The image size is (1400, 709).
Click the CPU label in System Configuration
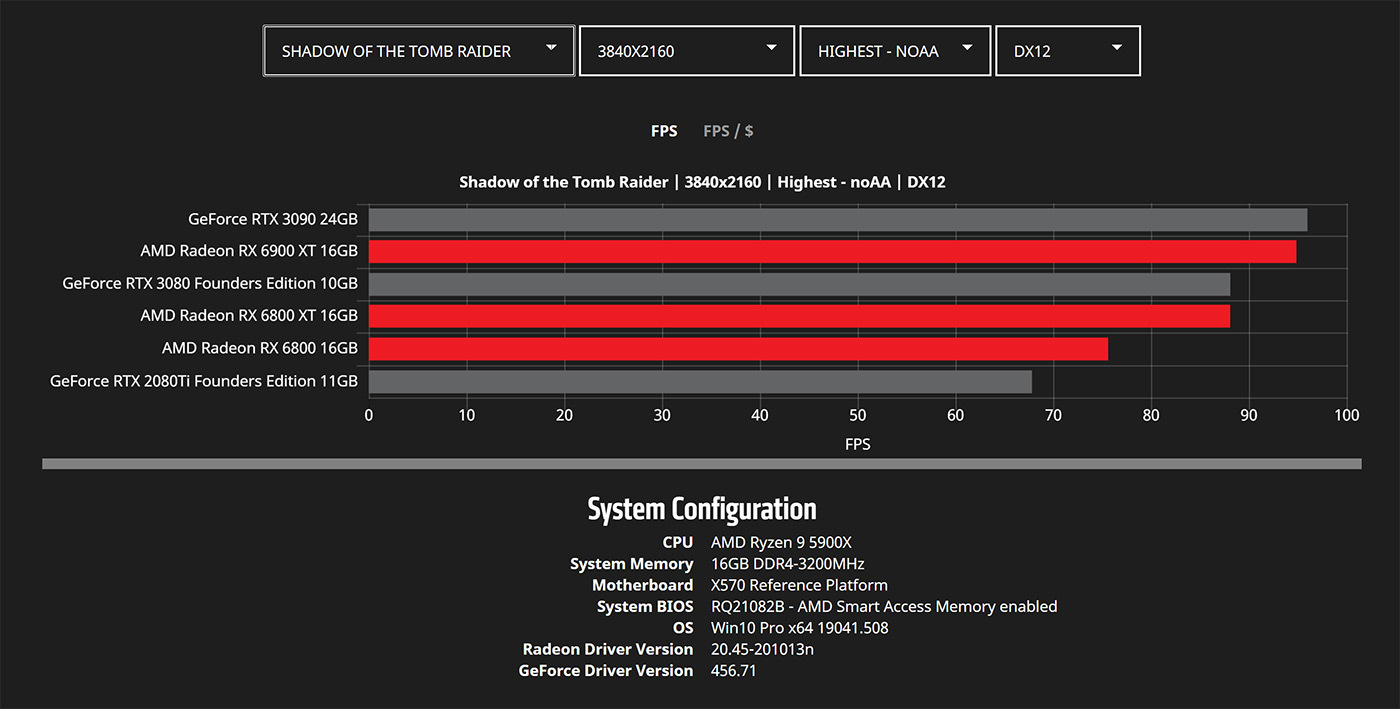point(677,542)
